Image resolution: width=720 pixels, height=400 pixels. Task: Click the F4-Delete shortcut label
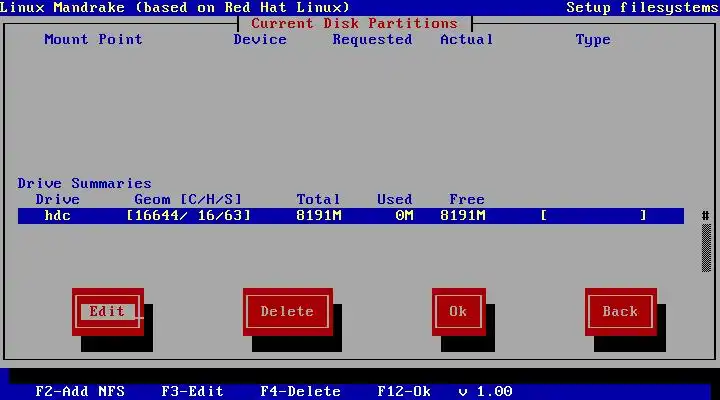300,391
